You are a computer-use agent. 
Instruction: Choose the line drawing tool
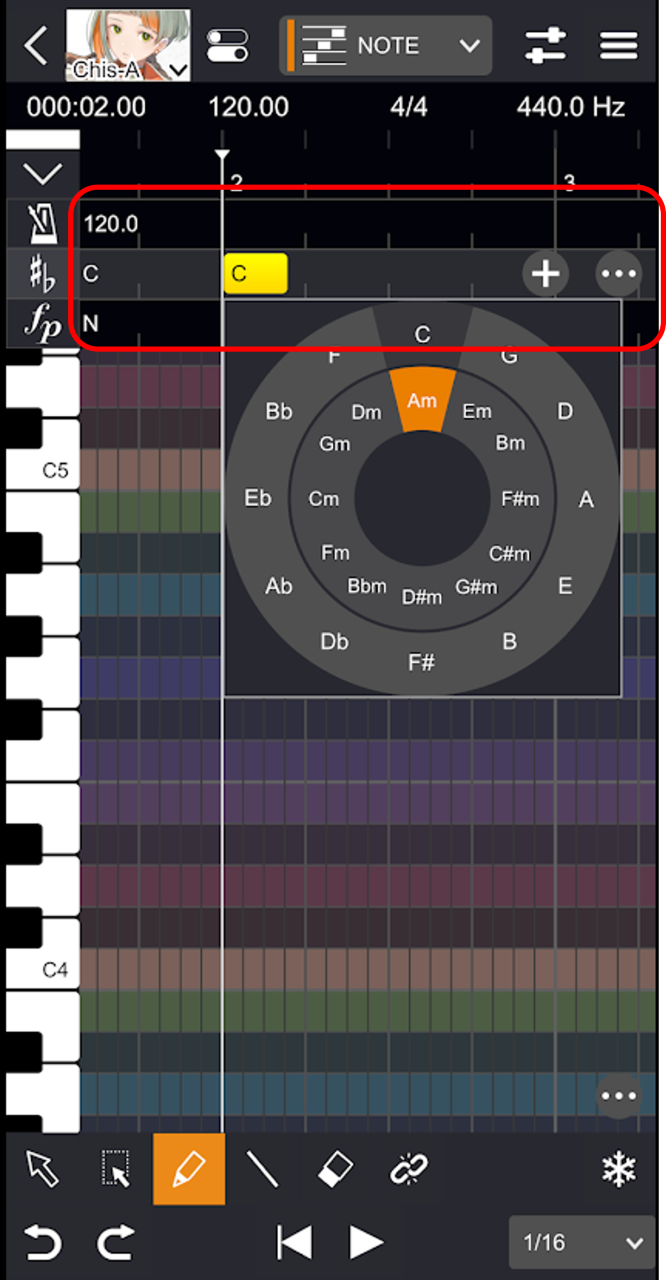click(x=262, y=1168)
